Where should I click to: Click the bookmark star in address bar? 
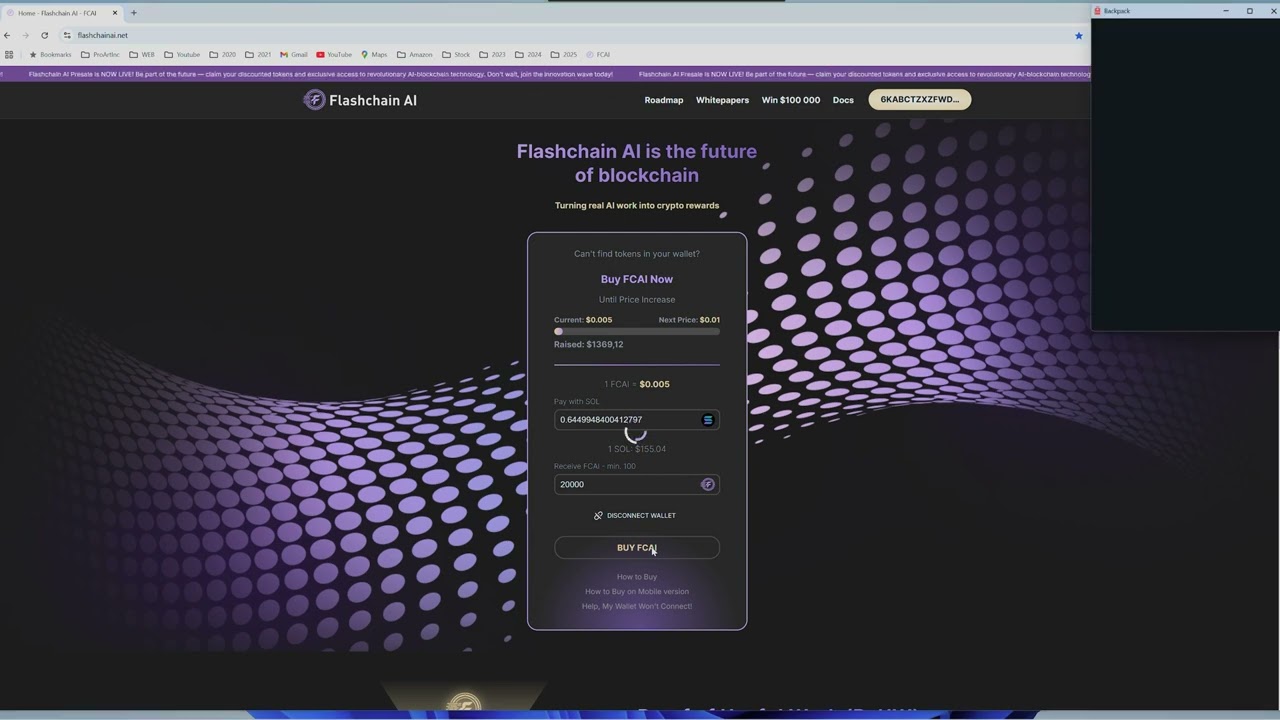tap(1079, 35)
